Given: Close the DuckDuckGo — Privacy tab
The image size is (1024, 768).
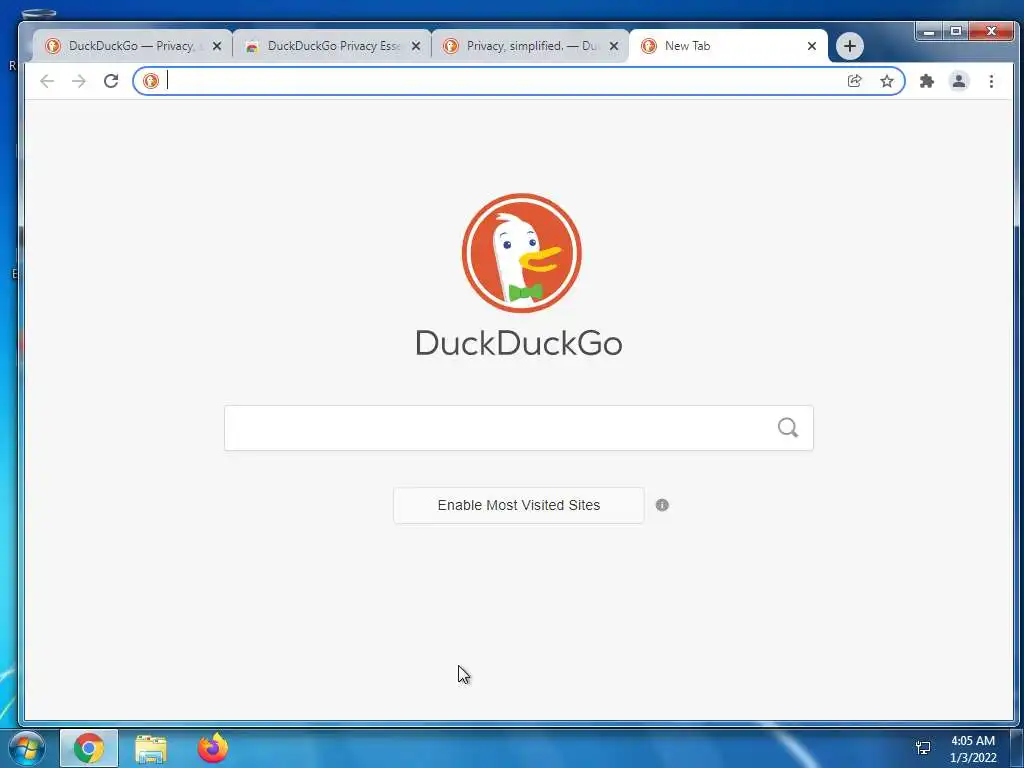Looking at the screenshot, I should pos(217,46).
